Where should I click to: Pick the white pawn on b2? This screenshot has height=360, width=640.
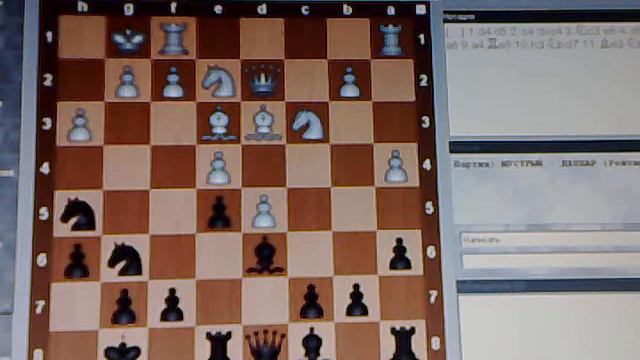(x=349, y=83)
